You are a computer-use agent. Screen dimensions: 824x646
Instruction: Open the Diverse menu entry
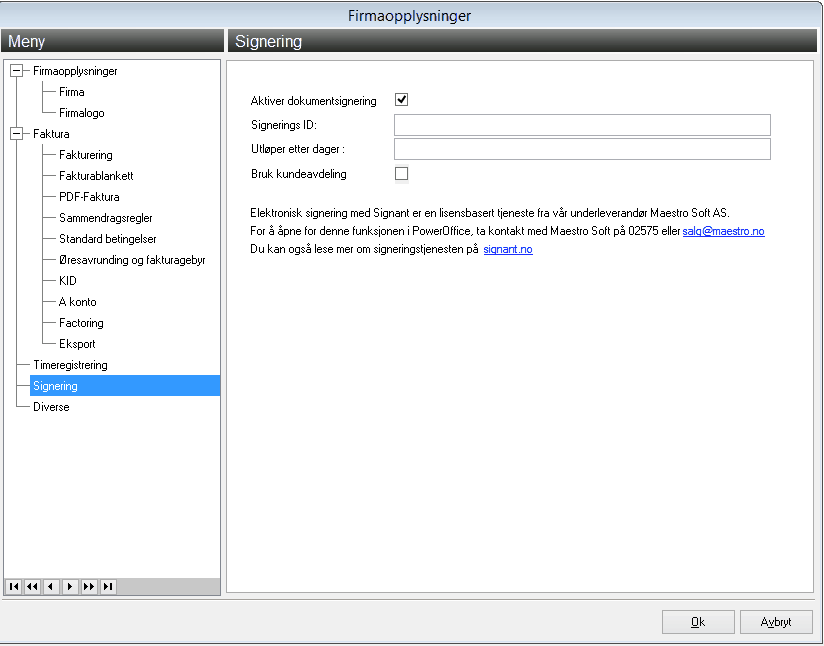[x=51, y=407]
